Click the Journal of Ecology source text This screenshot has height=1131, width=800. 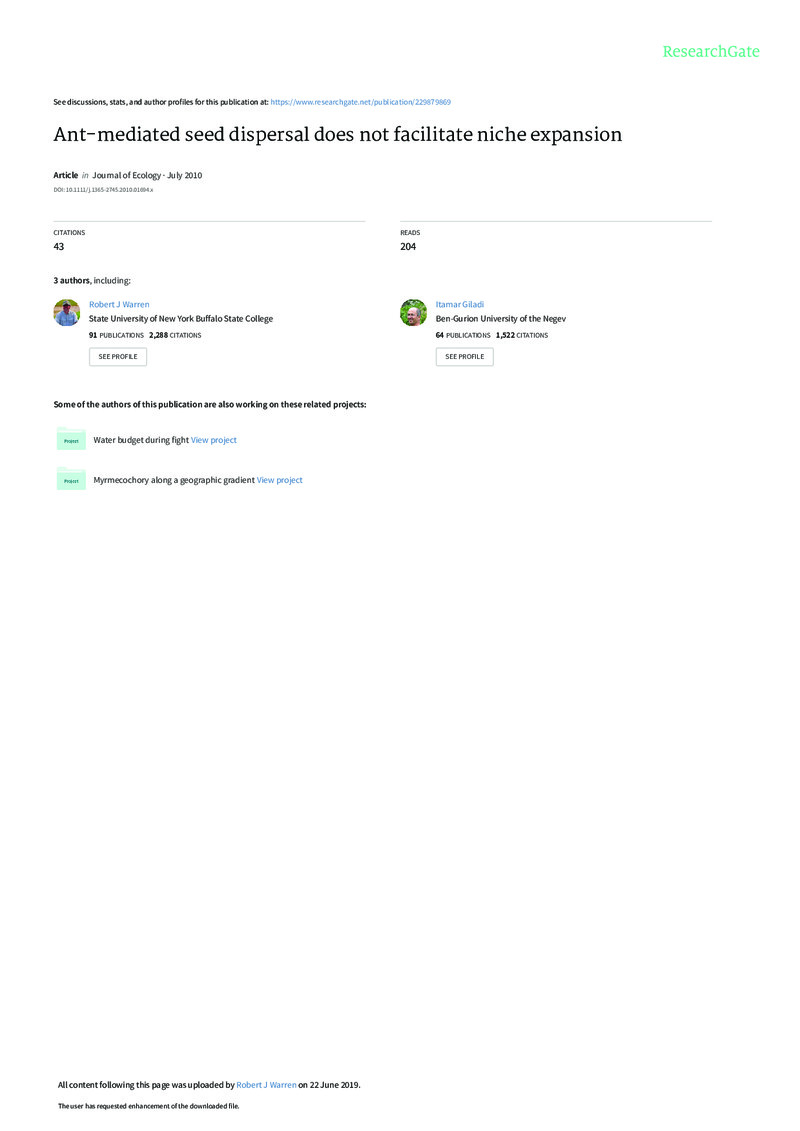(147, 175)
